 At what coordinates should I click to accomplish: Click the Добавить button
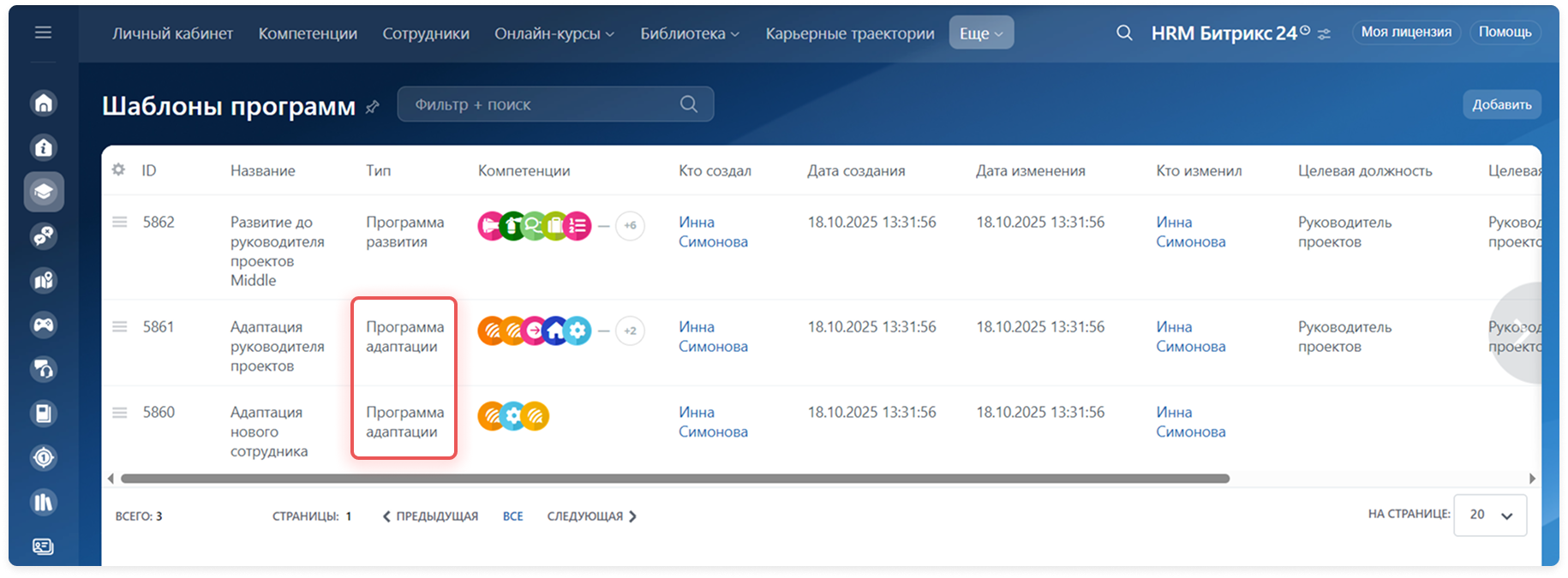1501,104
